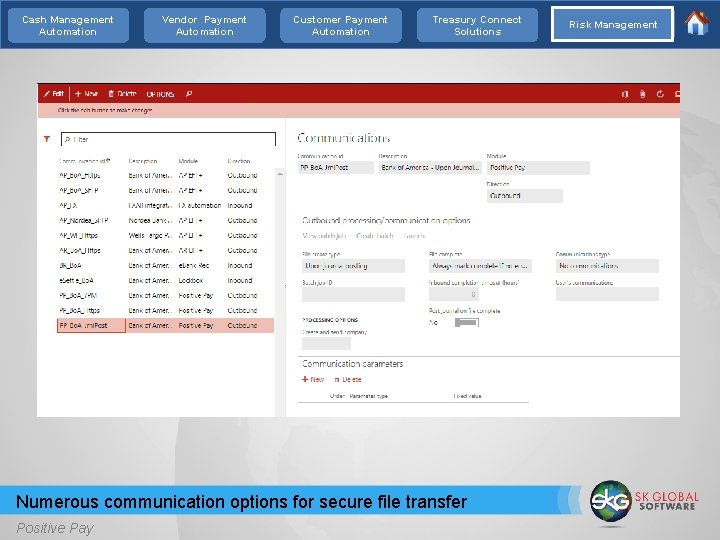Click Delete in the red toolbar
The width and height of the screenshot is (720, 540).
122,94
